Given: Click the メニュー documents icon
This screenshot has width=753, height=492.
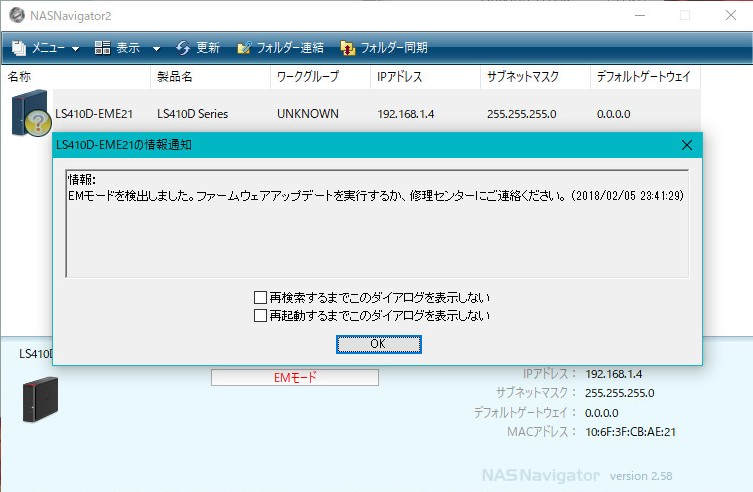Looking at the screenshot, I should (x=19, y=48).
